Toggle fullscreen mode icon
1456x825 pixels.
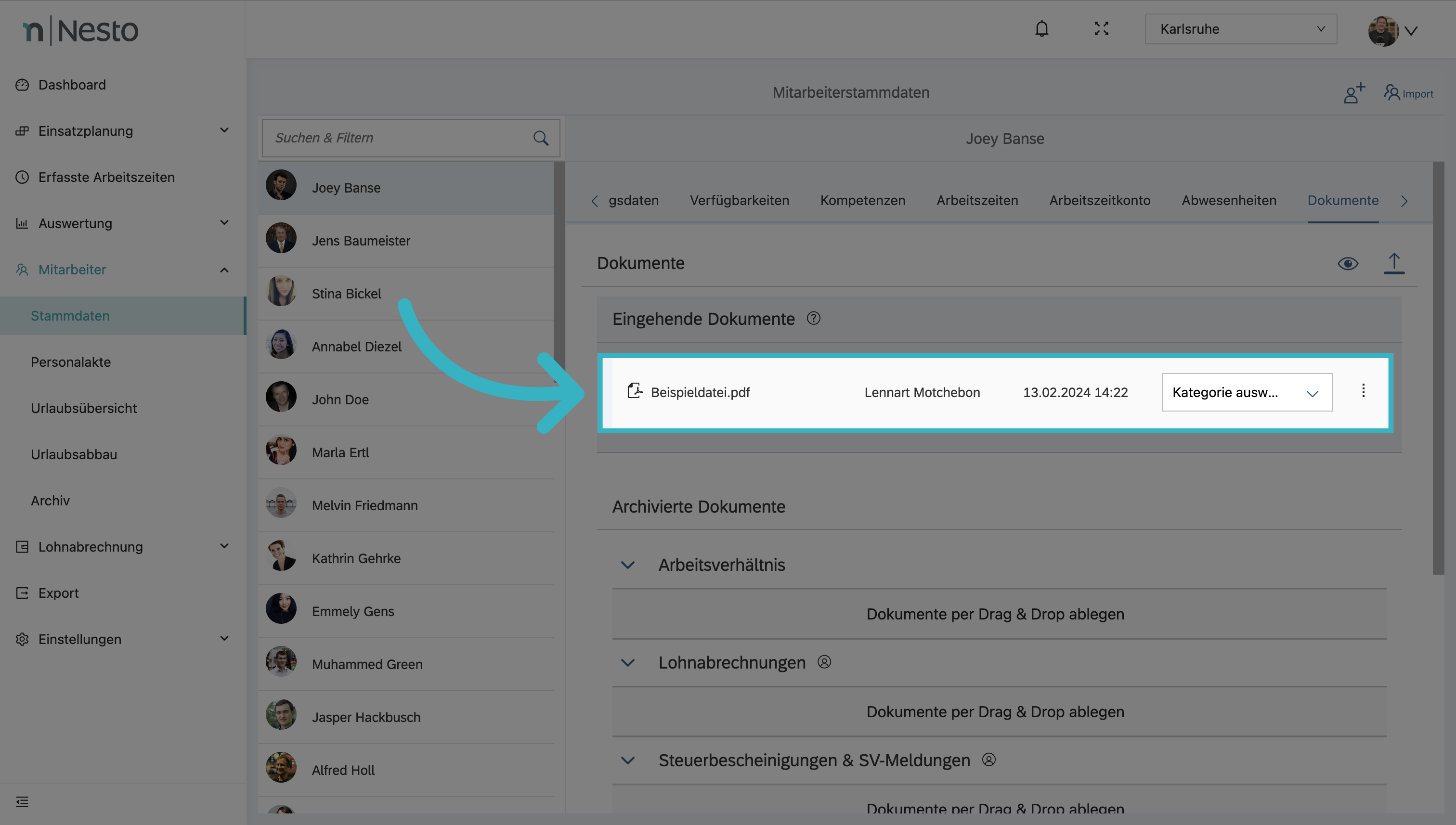1101,29
